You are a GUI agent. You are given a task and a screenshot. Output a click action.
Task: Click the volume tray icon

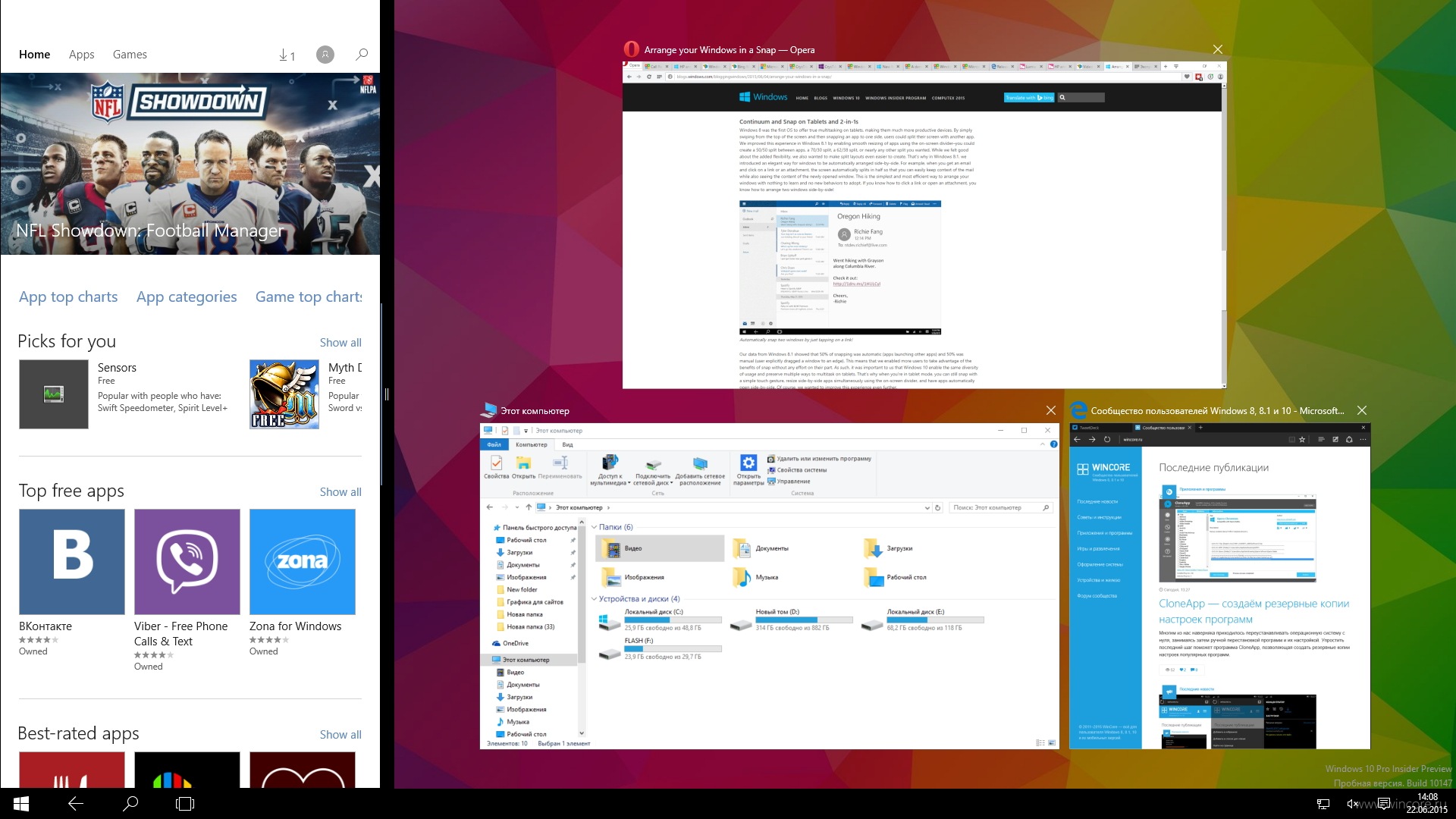pos(1352,804)
